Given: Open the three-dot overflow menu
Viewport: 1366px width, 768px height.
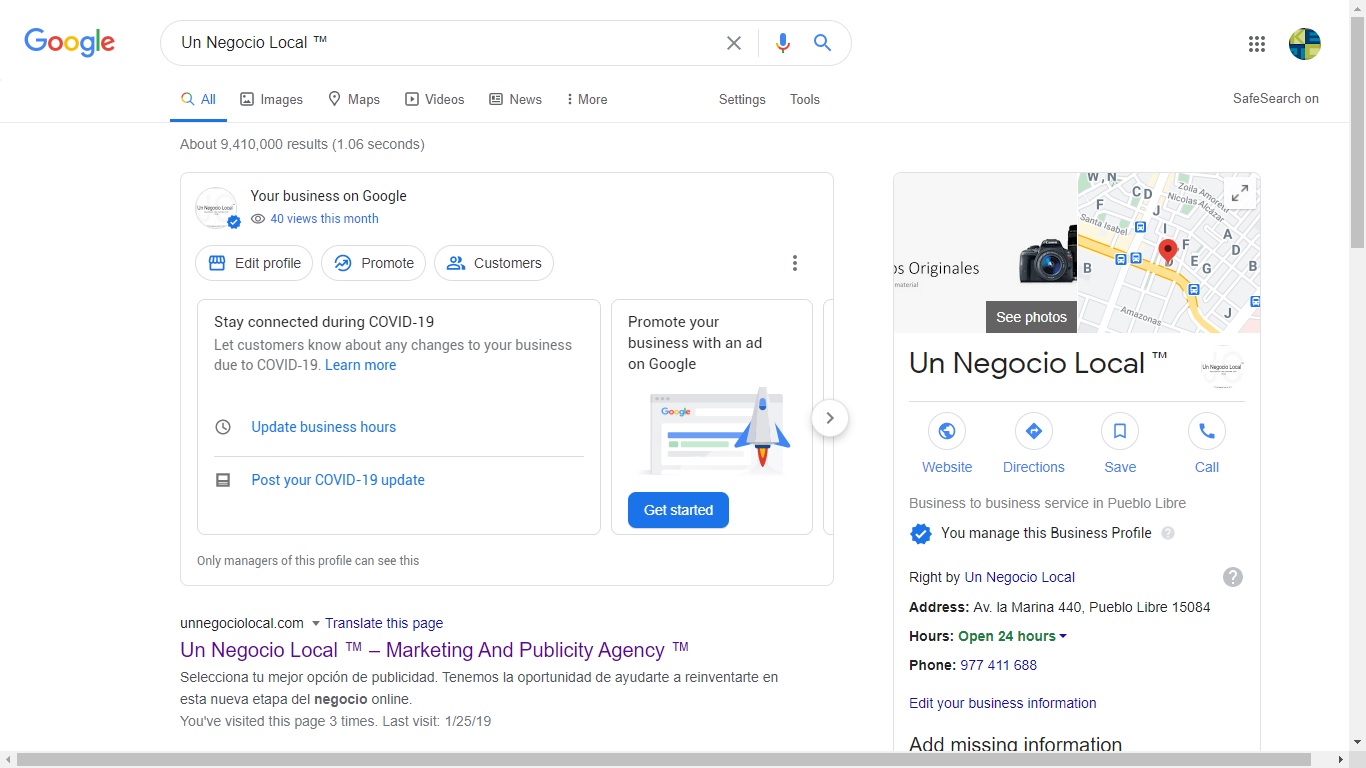Looking at the screenshot, I should point(795,262).
